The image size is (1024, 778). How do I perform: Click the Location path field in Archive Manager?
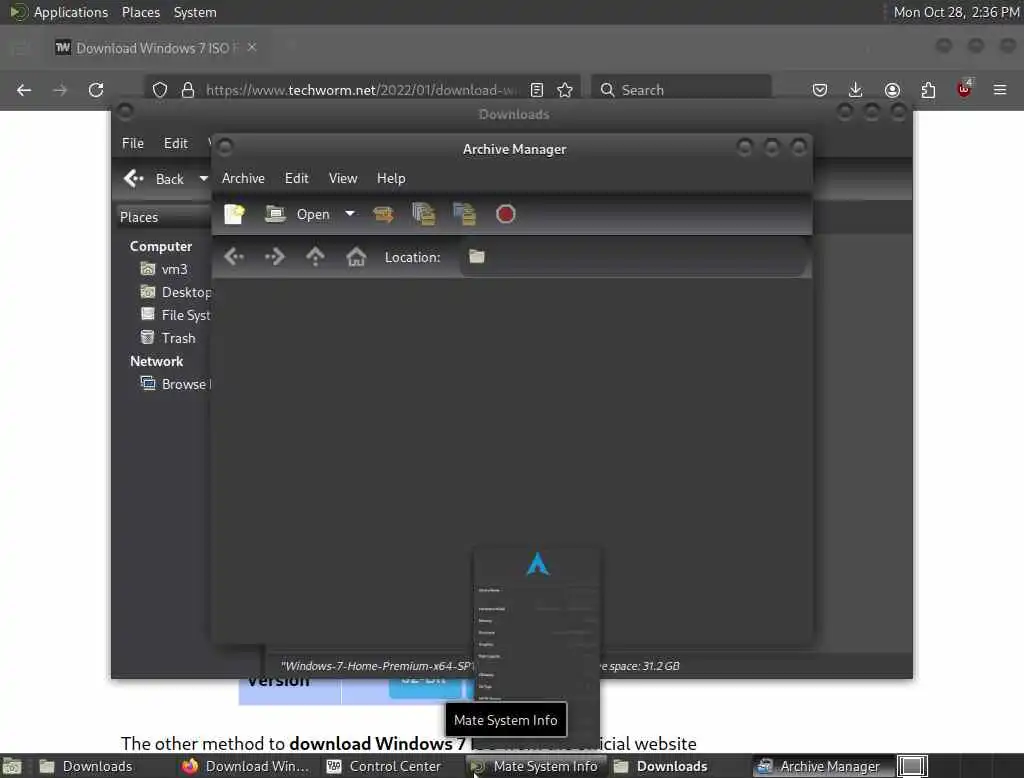(634, 257)
